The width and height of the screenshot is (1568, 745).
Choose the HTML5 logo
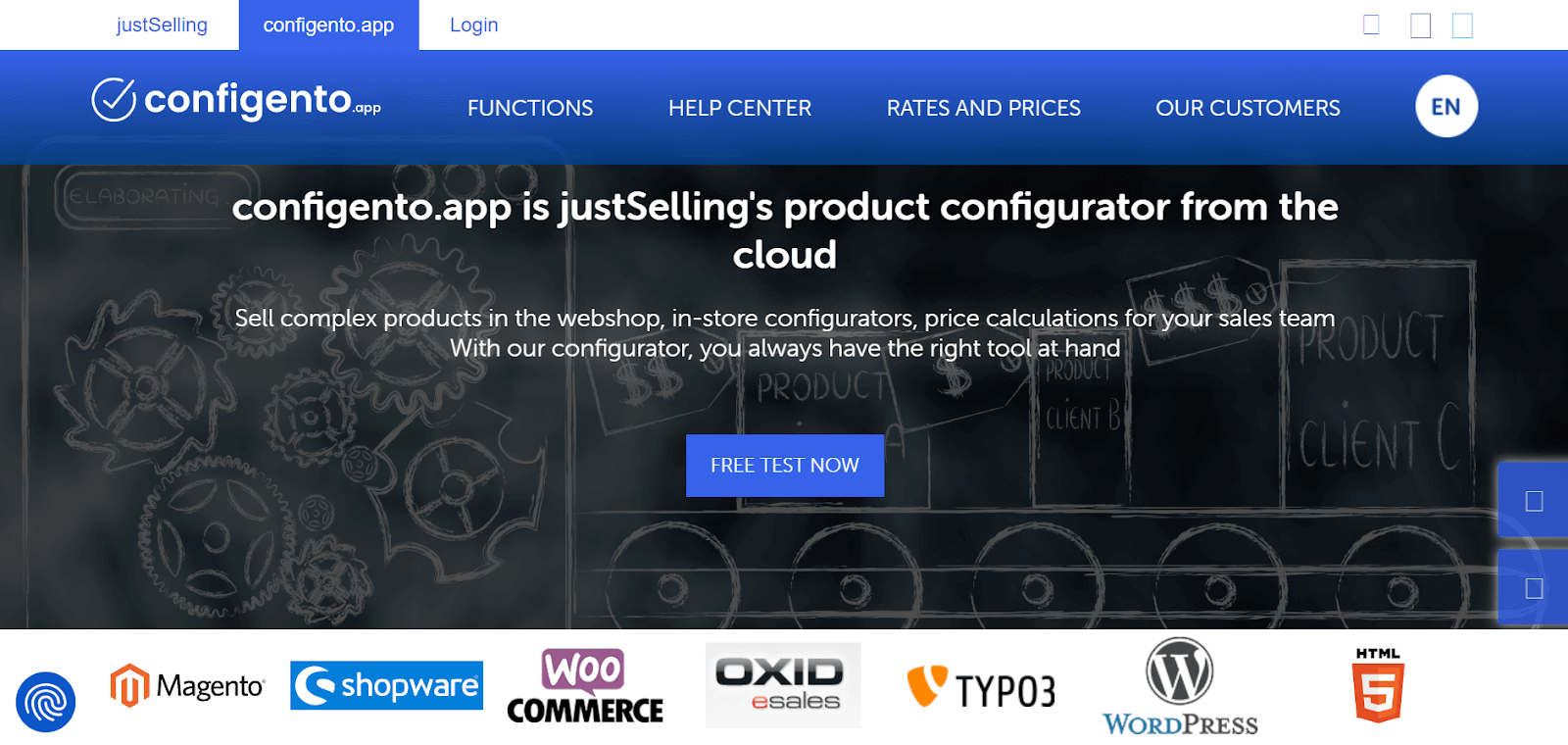(1378, 685)
